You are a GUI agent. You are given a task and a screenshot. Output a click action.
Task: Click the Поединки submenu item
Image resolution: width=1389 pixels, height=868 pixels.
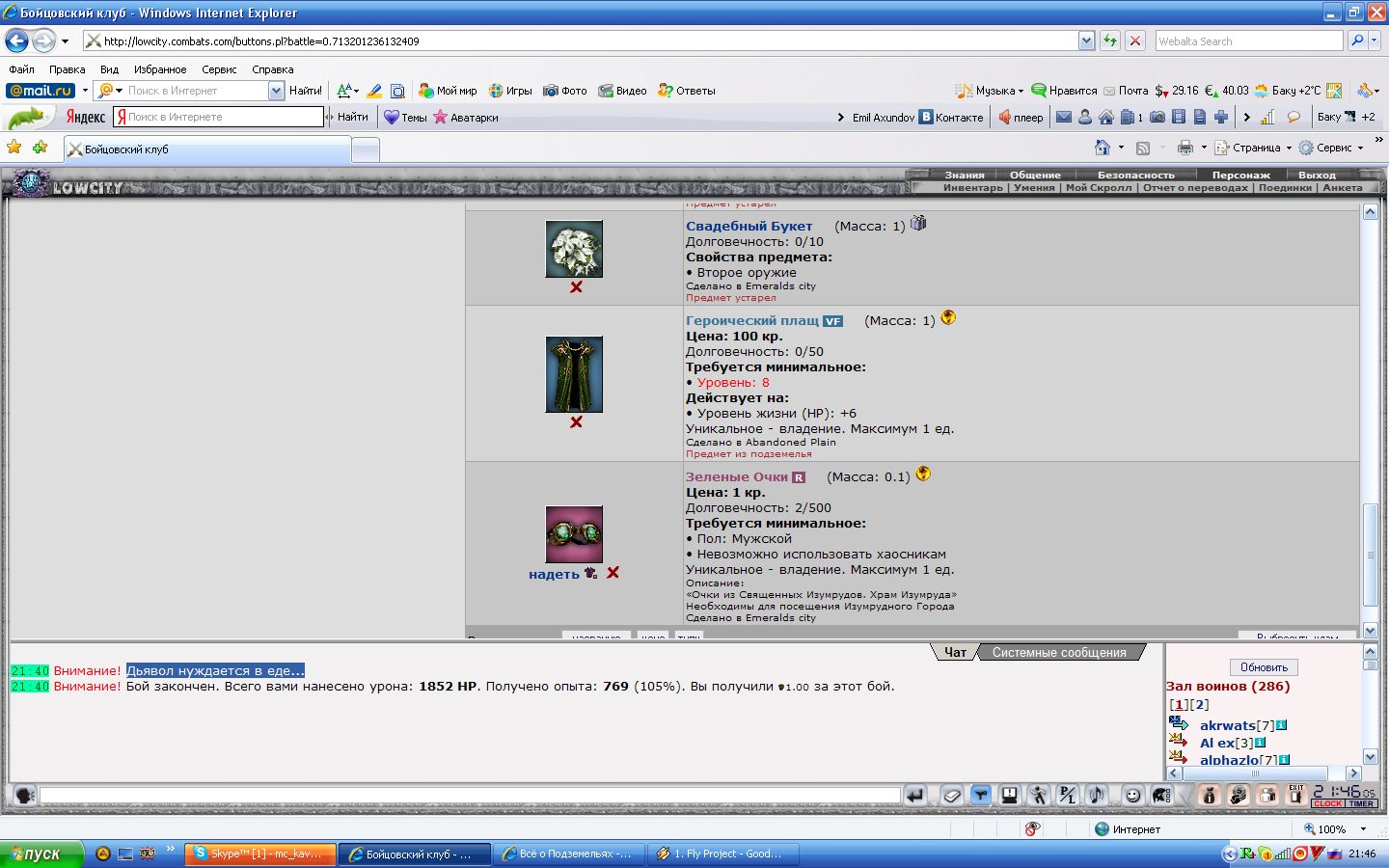[x=1285, y=188]
